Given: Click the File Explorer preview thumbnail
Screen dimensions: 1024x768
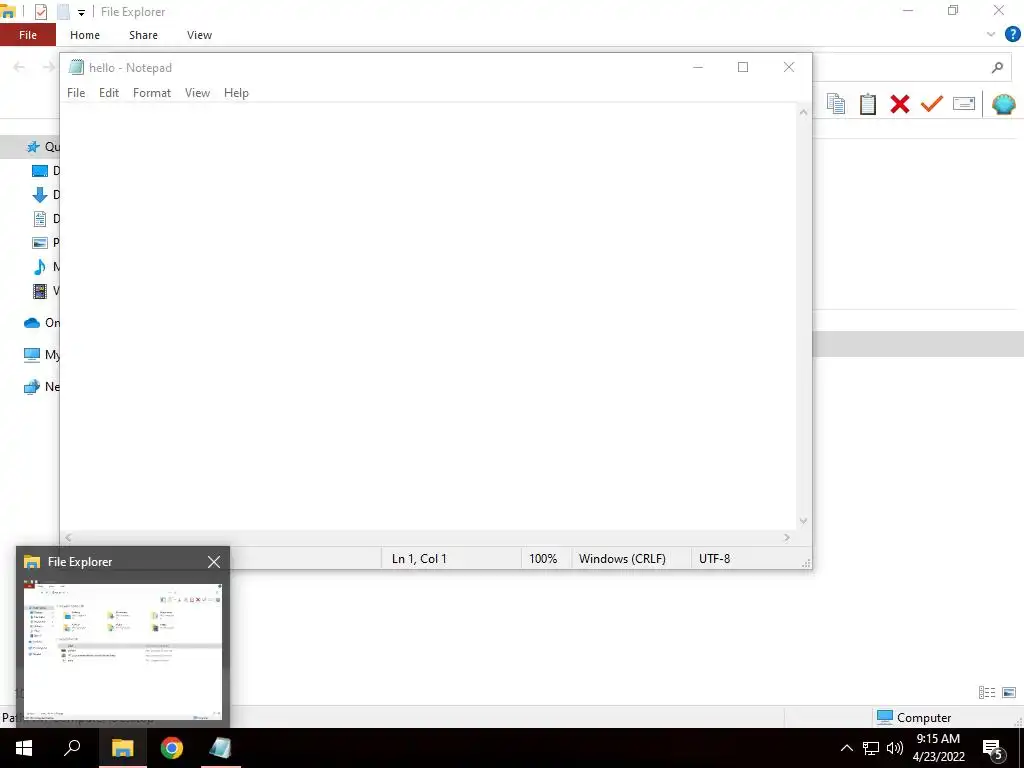Looking at the screenshot, I should tap(123, 649).
